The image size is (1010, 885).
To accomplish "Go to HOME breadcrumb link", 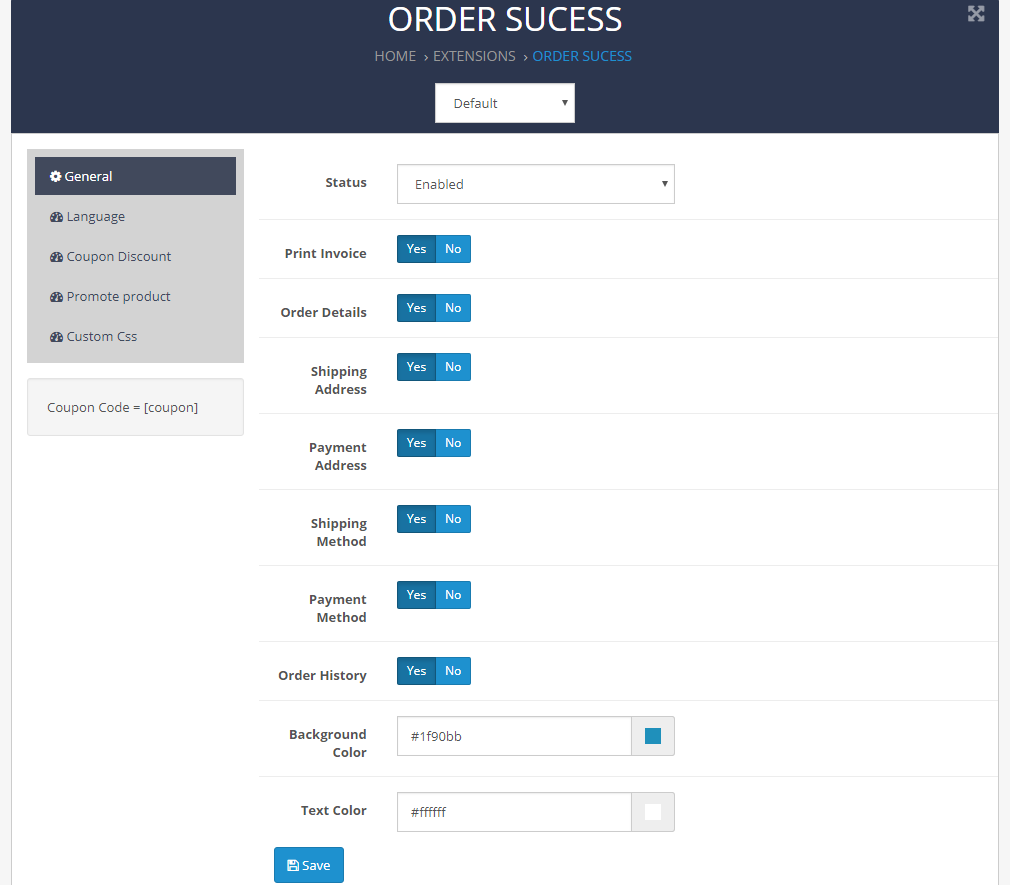I will click(x=395, y=57).
